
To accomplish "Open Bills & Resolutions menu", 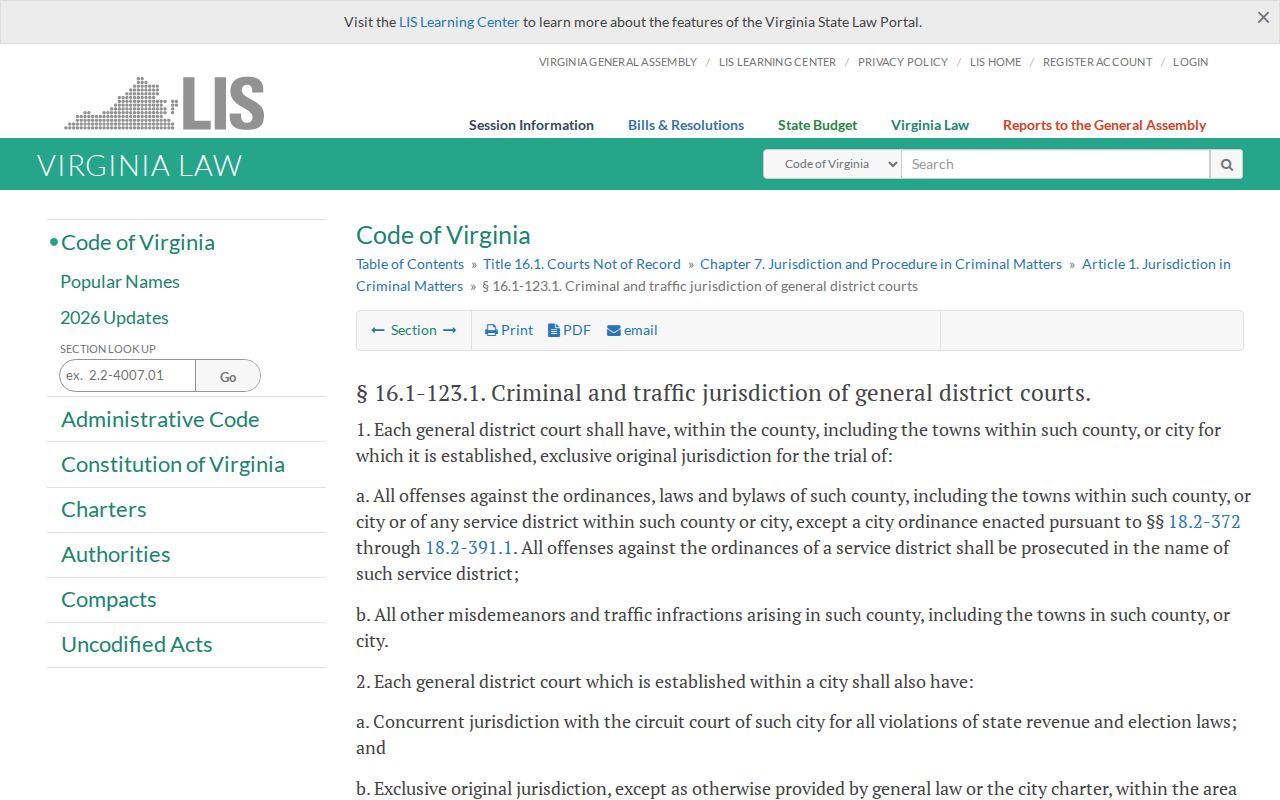I will tap(686, 125).
